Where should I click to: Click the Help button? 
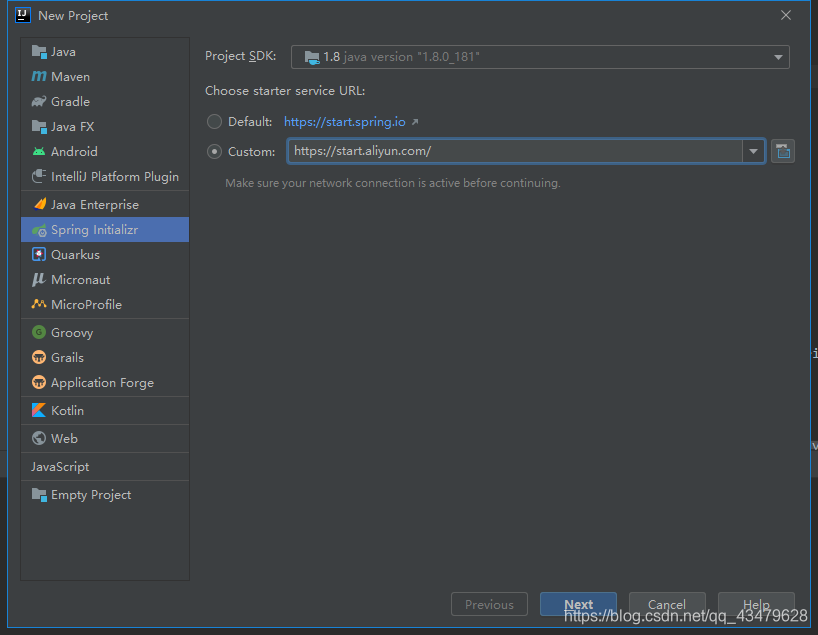(756, 604)
